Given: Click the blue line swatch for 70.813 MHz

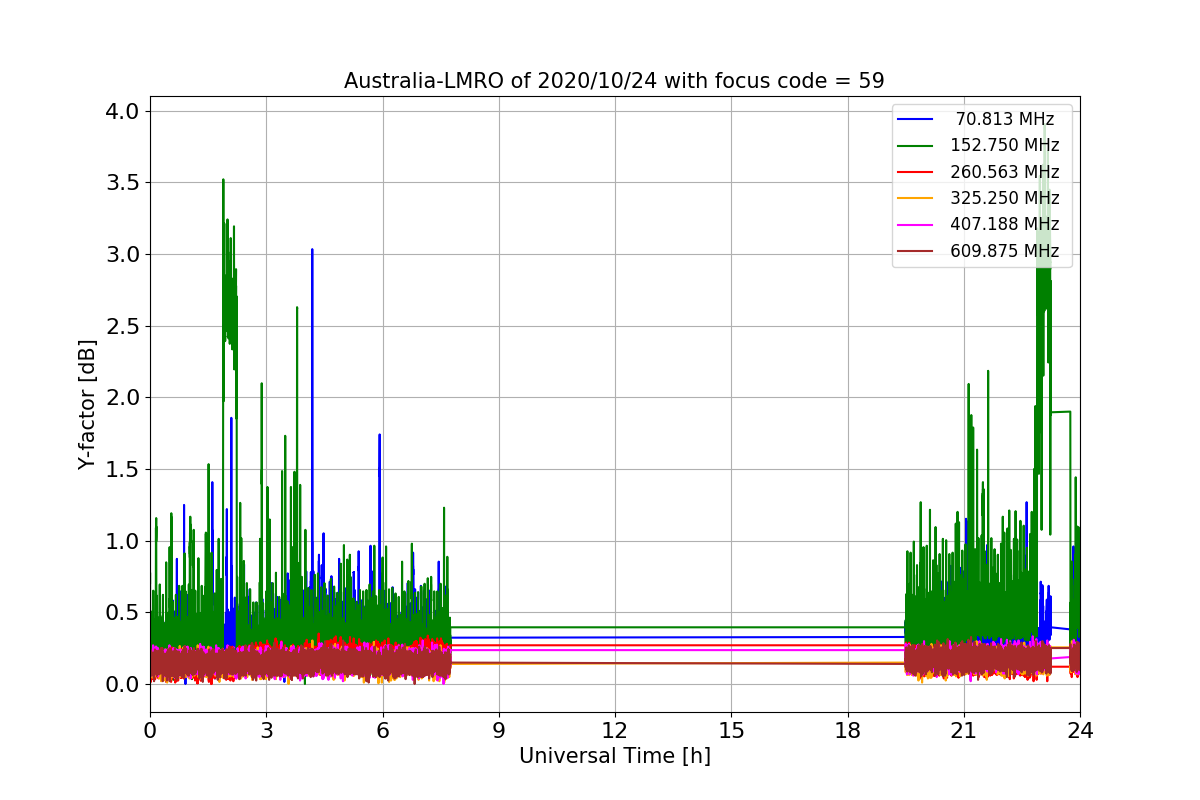Looking at the screenshot, I should (916, 120).
